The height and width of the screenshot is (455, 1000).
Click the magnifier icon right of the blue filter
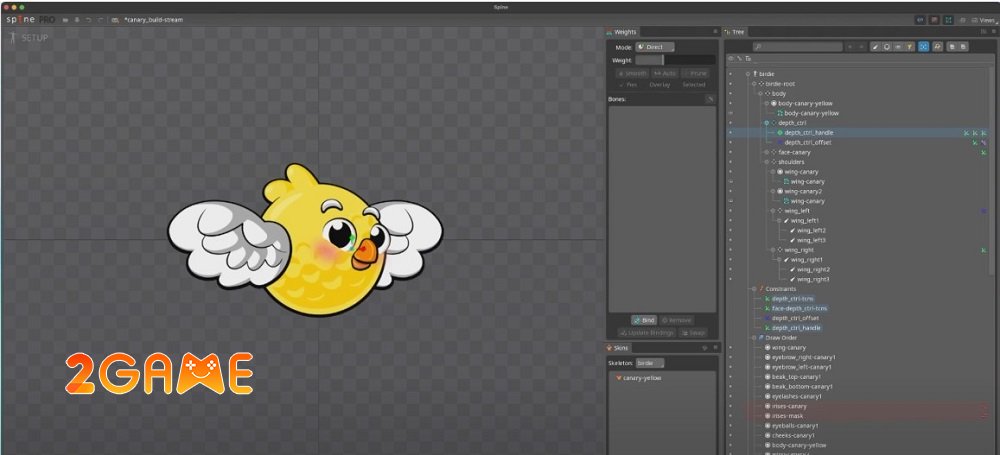point(936,46)
